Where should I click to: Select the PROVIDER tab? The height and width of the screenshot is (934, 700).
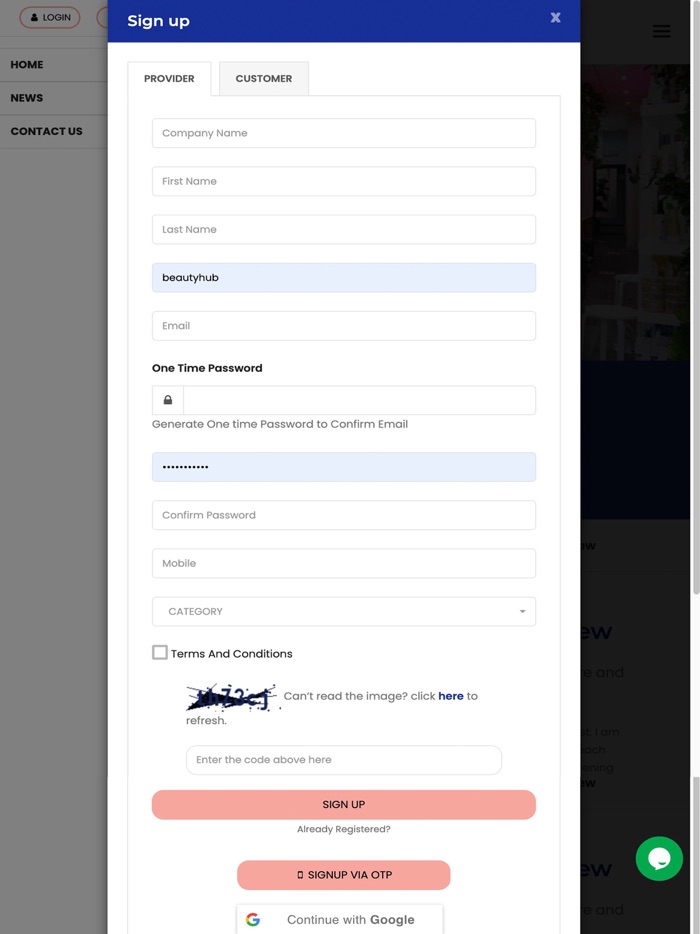coord(169,78)
